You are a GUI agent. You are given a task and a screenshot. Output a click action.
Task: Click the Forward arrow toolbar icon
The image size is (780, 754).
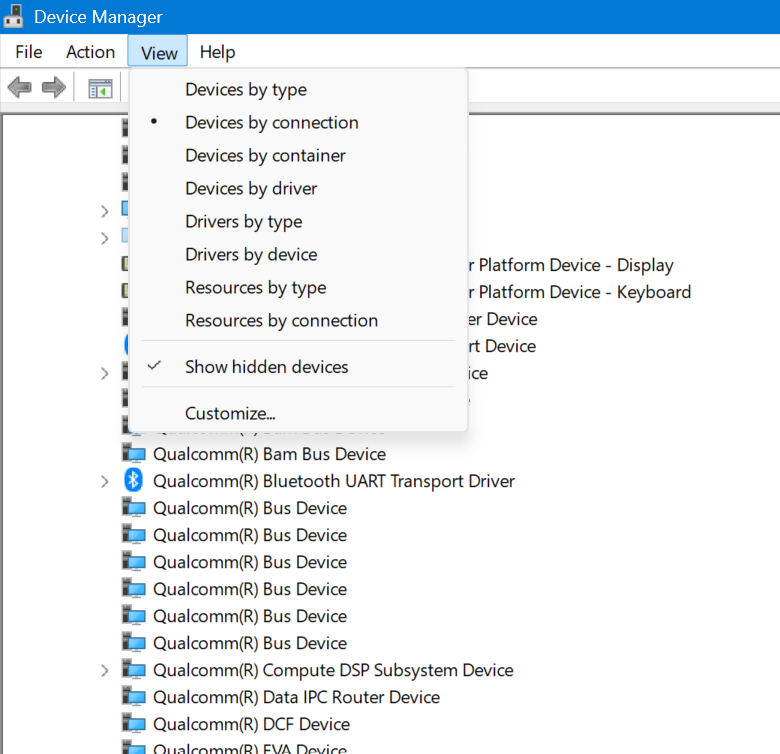pyautogui.click(x=54, y=88)
